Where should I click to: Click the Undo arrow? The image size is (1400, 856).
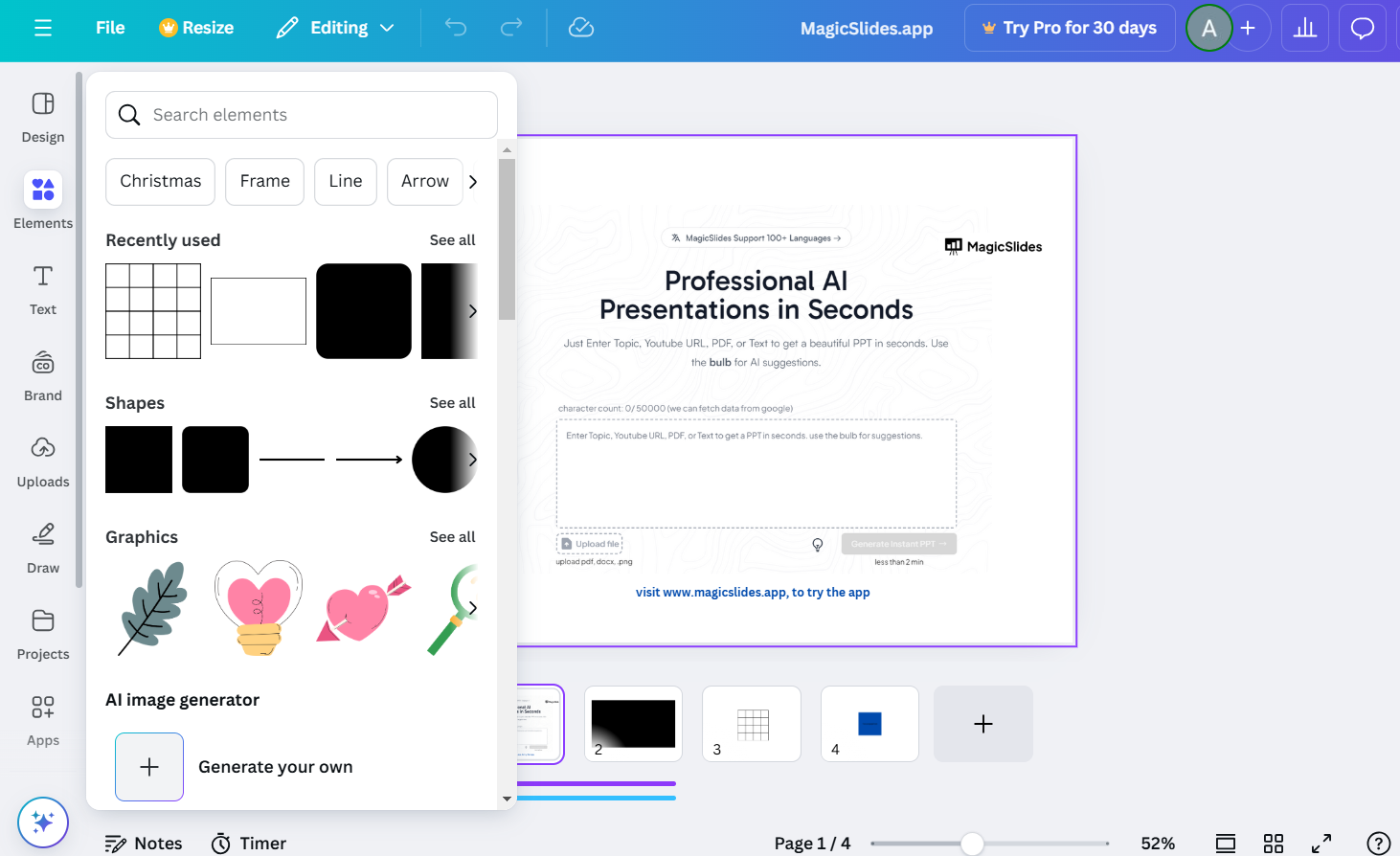tap(456, 28)
